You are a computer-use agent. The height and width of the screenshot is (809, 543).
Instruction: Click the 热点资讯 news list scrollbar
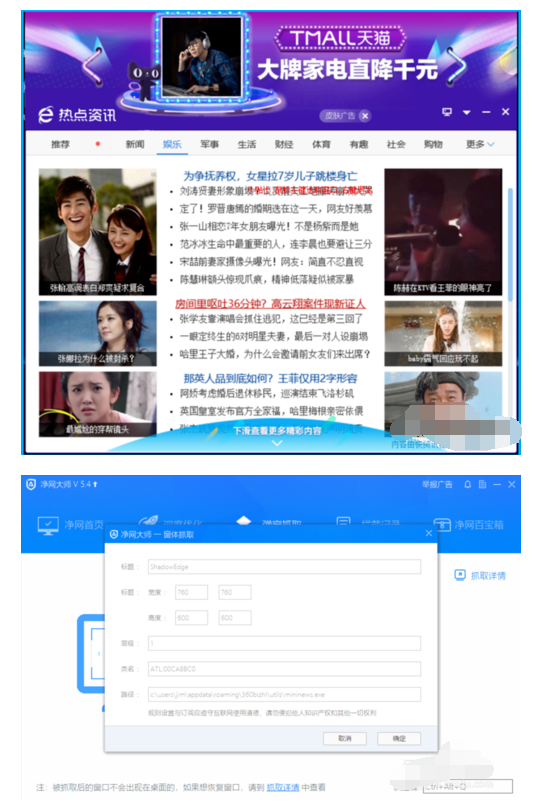(x=510, y=244)
